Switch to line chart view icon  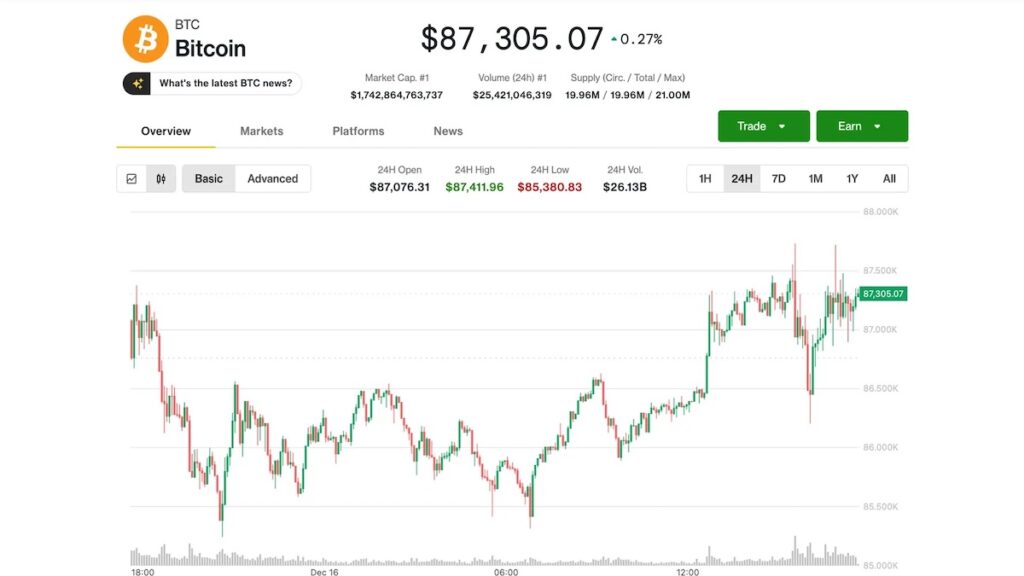(x=132, y=179)
